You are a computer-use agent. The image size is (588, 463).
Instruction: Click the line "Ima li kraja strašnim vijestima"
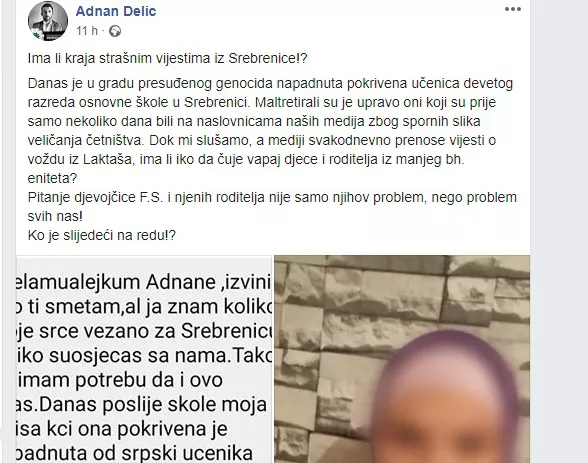pos(168,58)
